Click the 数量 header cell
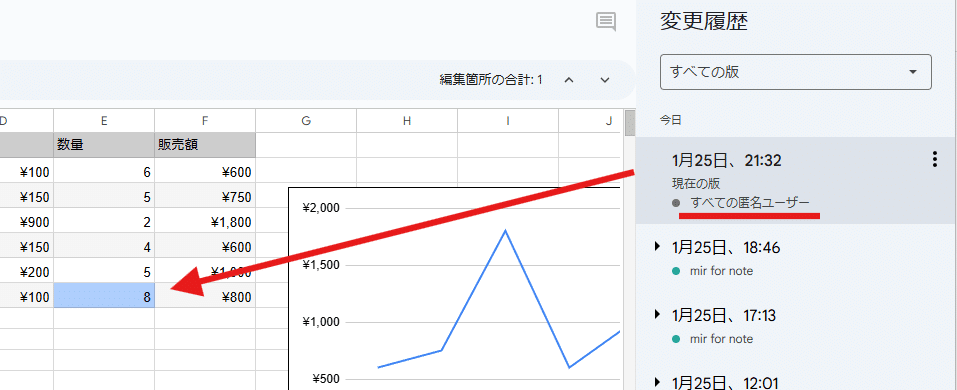The width and height of the screenshot is (957, 390). pyautogui.click(x=104, y=145)
